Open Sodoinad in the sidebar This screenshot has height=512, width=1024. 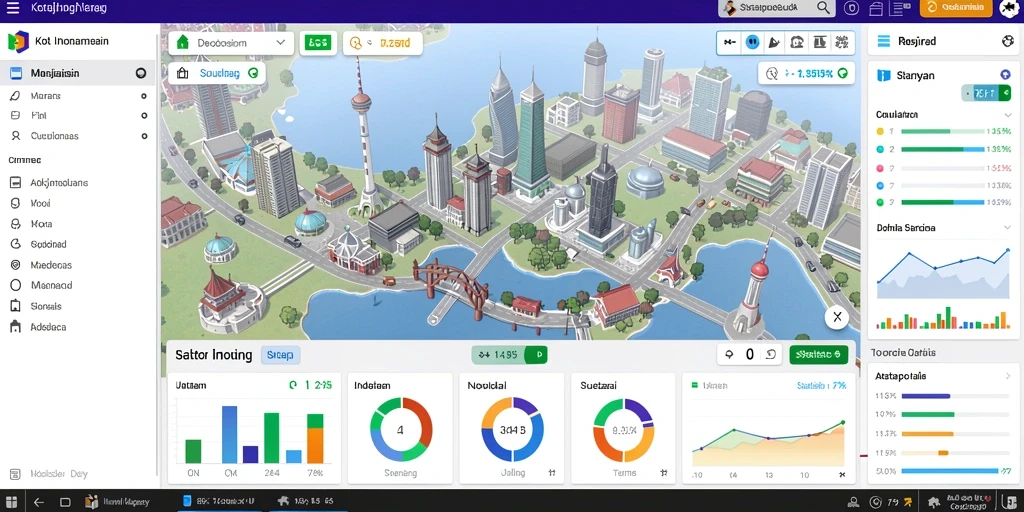click(48, 244)
